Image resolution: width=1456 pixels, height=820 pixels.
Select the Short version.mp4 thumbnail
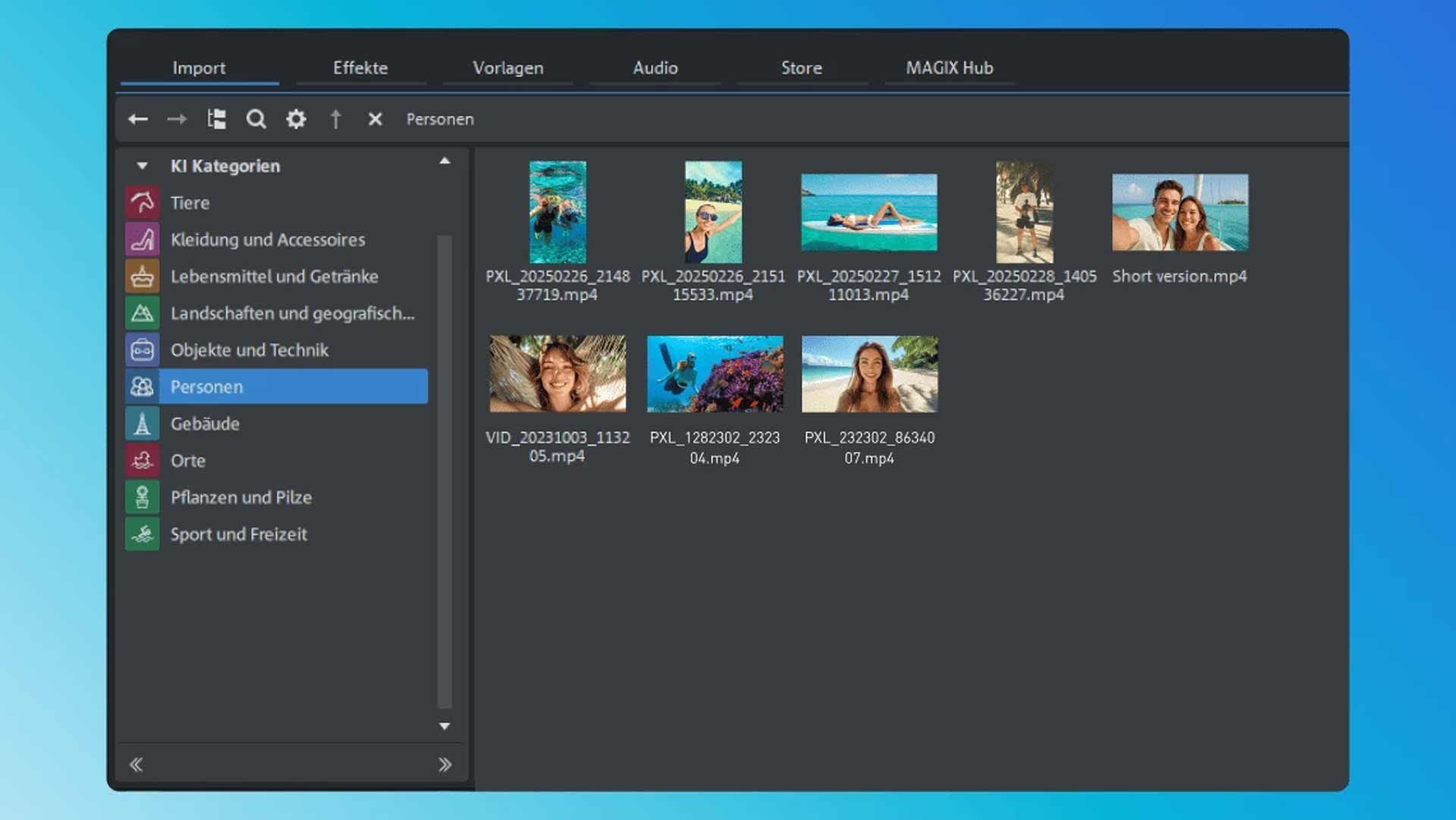coord(1180,212)
